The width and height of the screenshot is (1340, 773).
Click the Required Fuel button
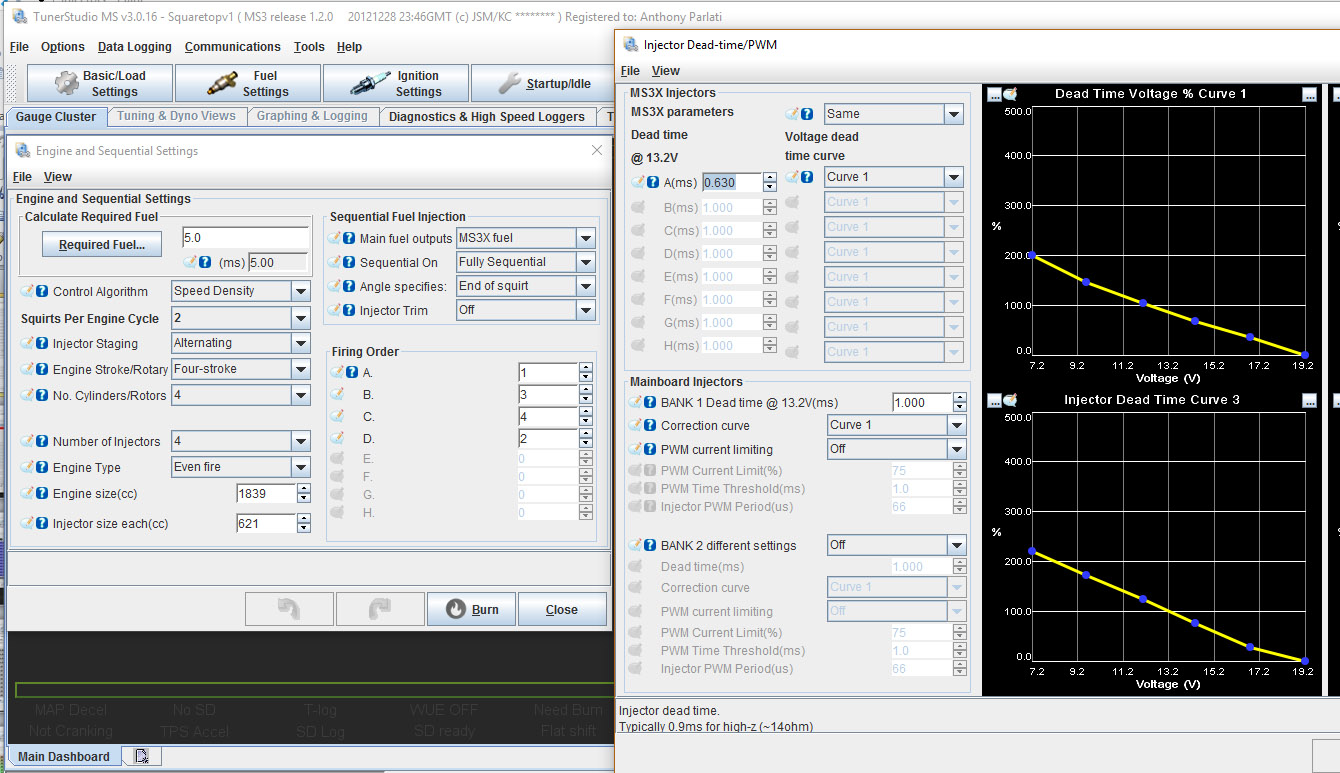[x=101, y=245]
